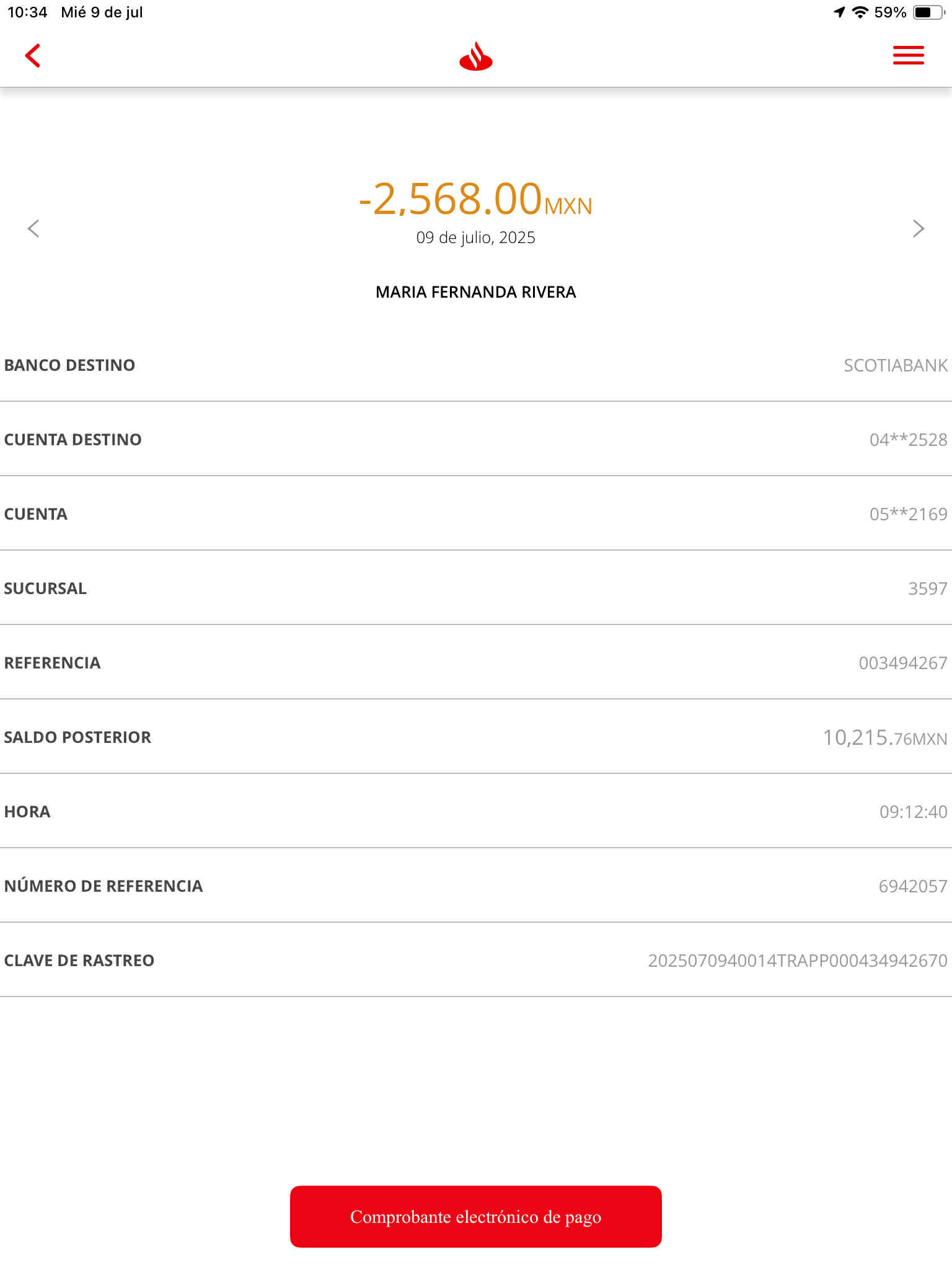Open Comprobante electrónico de pago
The image size is (952, 1270).
[x=476, y=1217]
